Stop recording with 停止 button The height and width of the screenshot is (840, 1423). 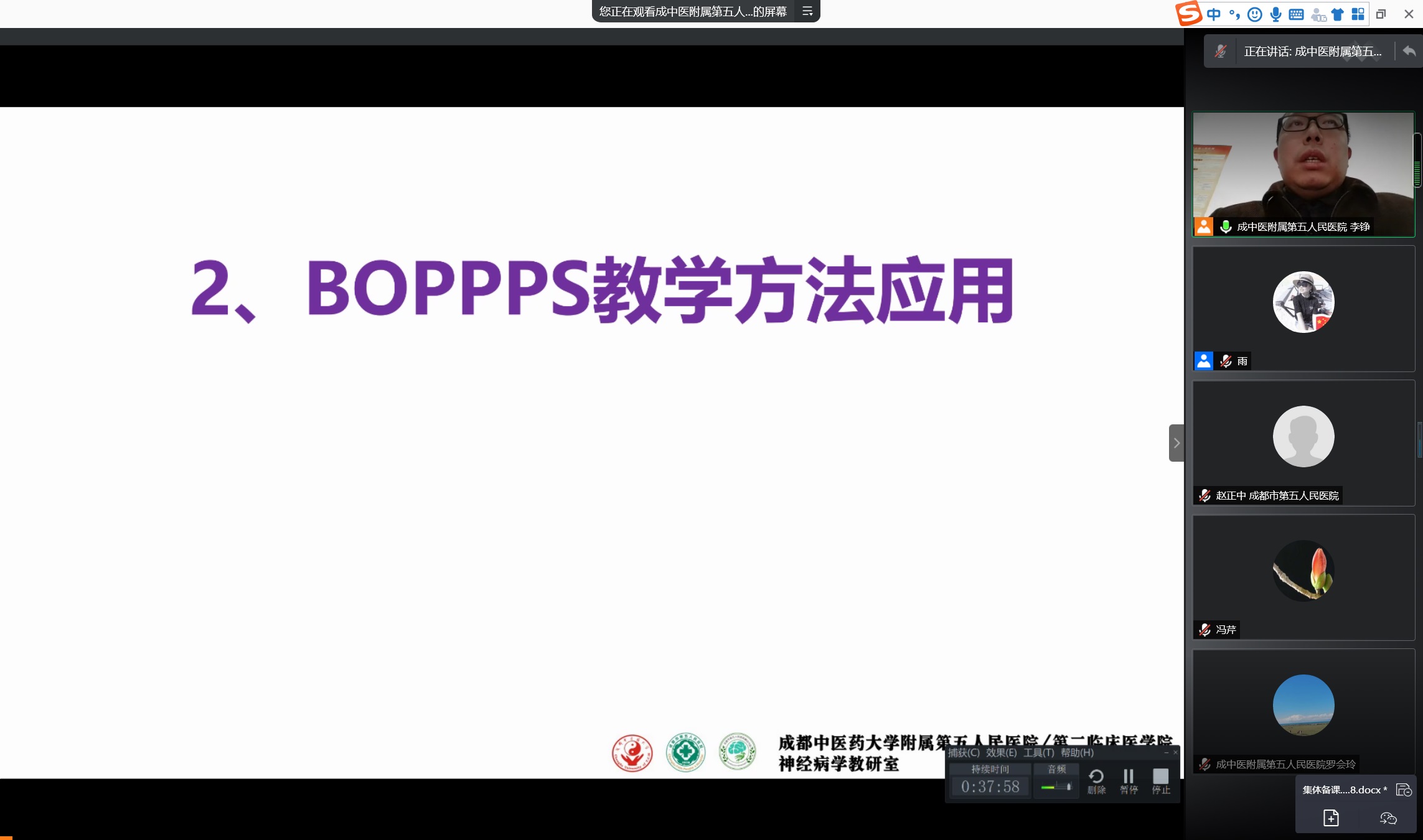(1161, 782)
